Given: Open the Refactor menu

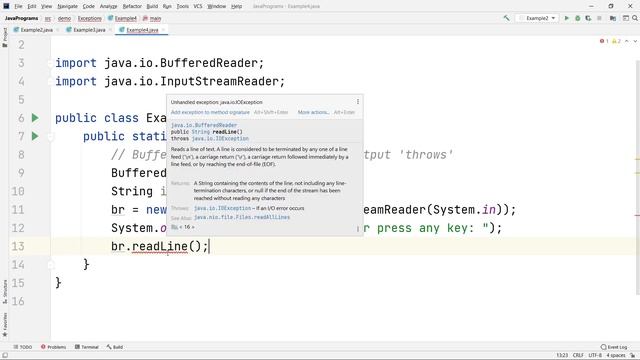Looking at the screenshot, I should tap(132, 6).
